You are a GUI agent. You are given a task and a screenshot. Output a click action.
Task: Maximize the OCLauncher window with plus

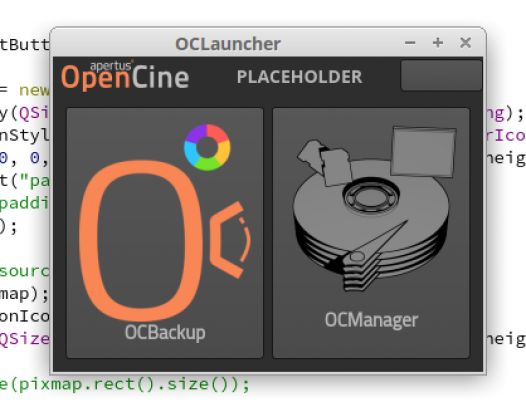coord(438,43)
